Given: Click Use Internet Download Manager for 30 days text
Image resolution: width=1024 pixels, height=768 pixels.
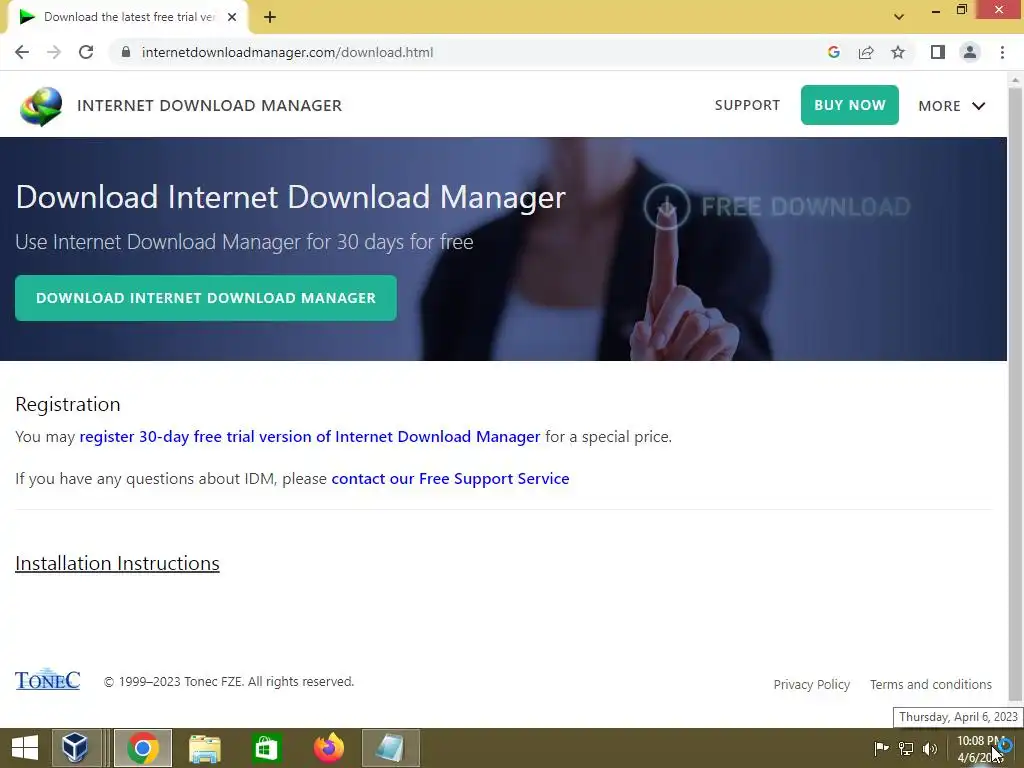Looking at the screenshot, I should click(x=244, y=242).
